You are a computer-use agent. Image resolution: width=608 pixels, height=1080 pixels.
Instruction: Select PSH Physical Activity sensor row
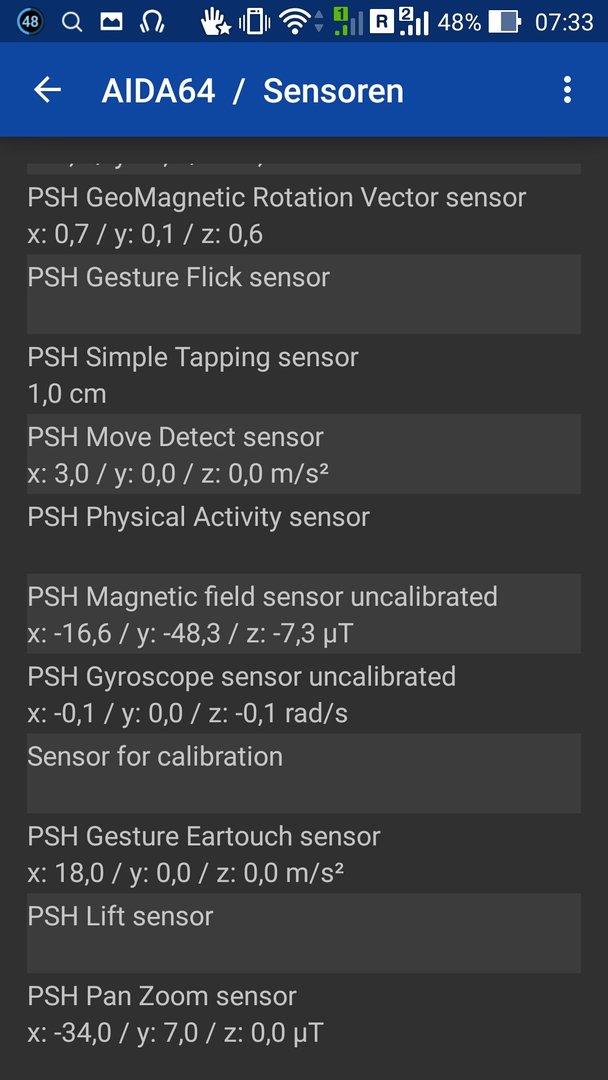(304, 534)
